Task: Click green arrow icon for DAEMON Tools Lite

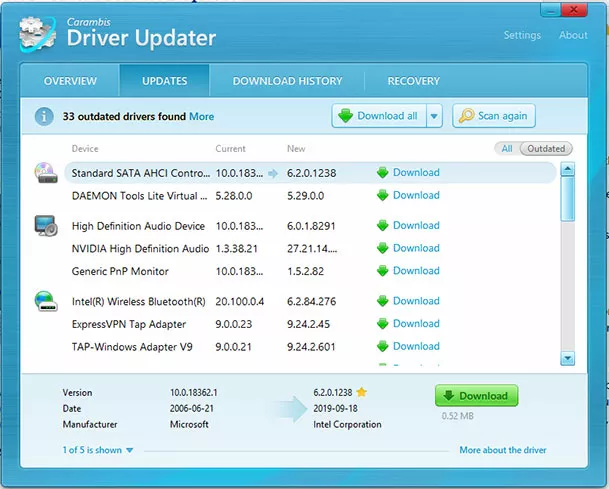Action: click(383, 195)
